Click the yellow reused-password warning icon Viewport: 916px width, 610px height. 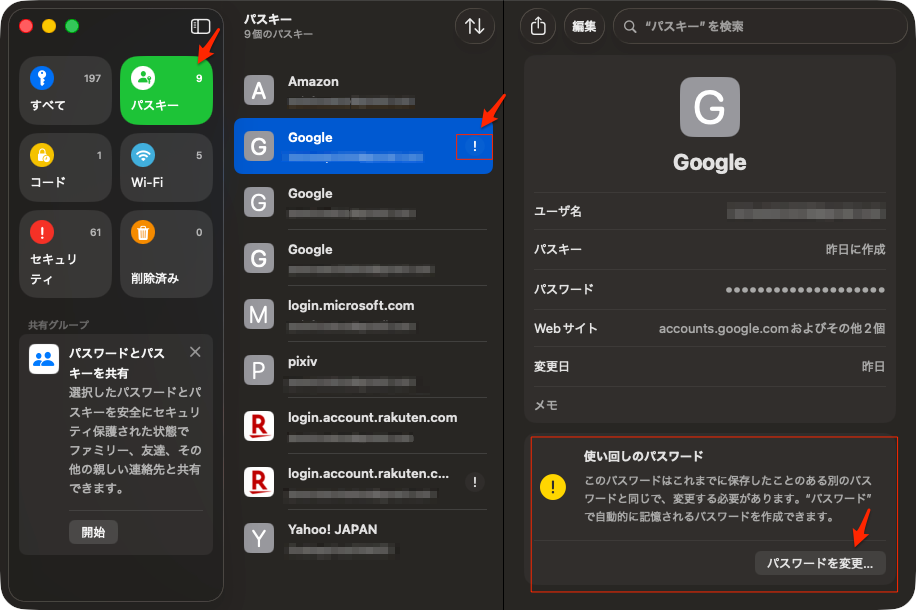click(x=553, y=487)
